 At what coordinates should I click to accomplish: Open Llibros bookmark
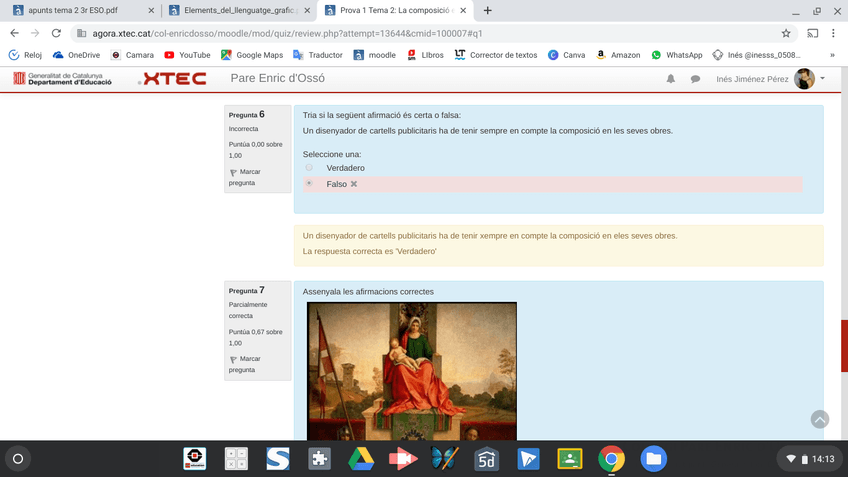point(425,55)
